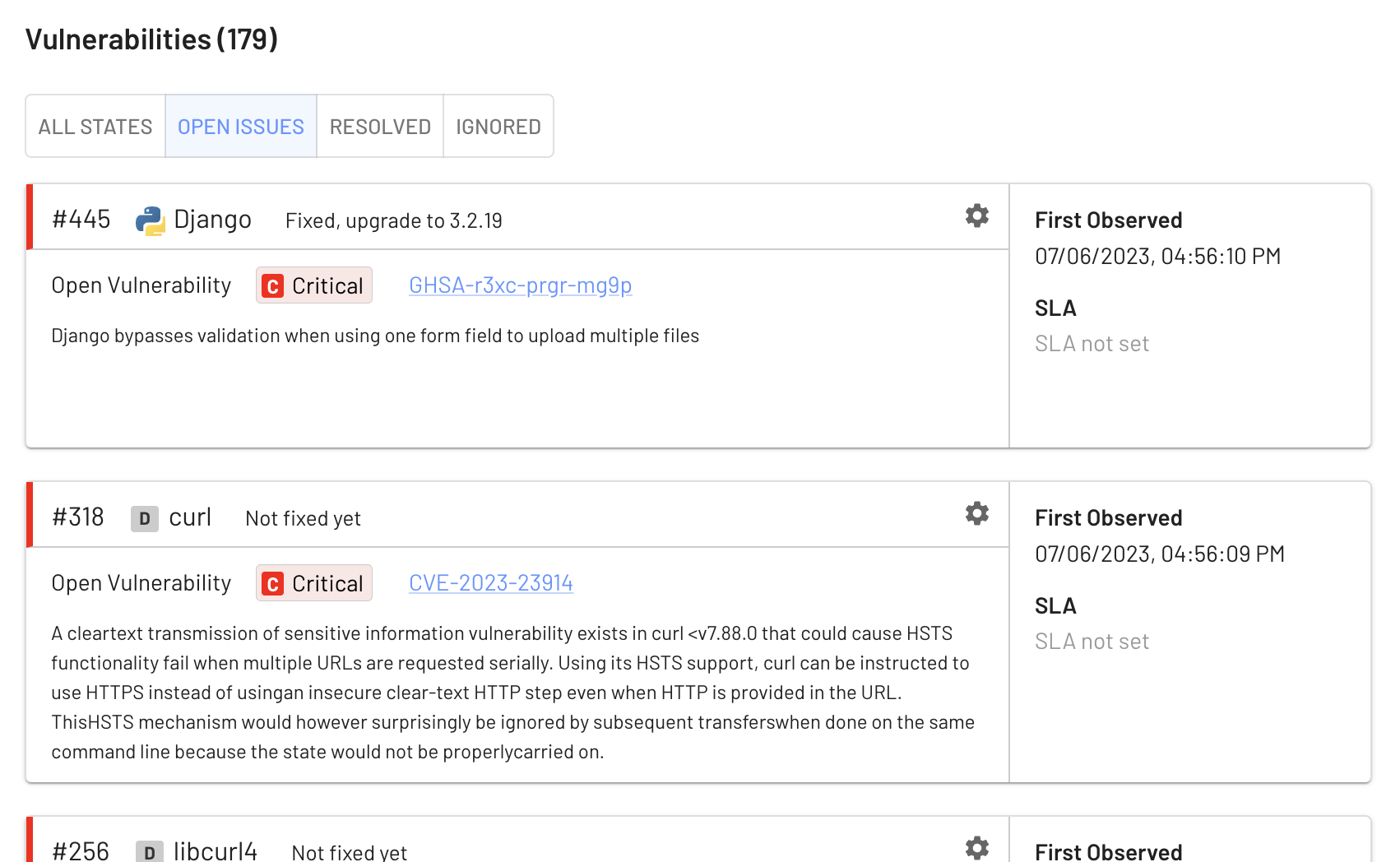Click 'SLA not set' on curl card
This screenshot has width=1400, height=862.
(x=1092, y=642)
